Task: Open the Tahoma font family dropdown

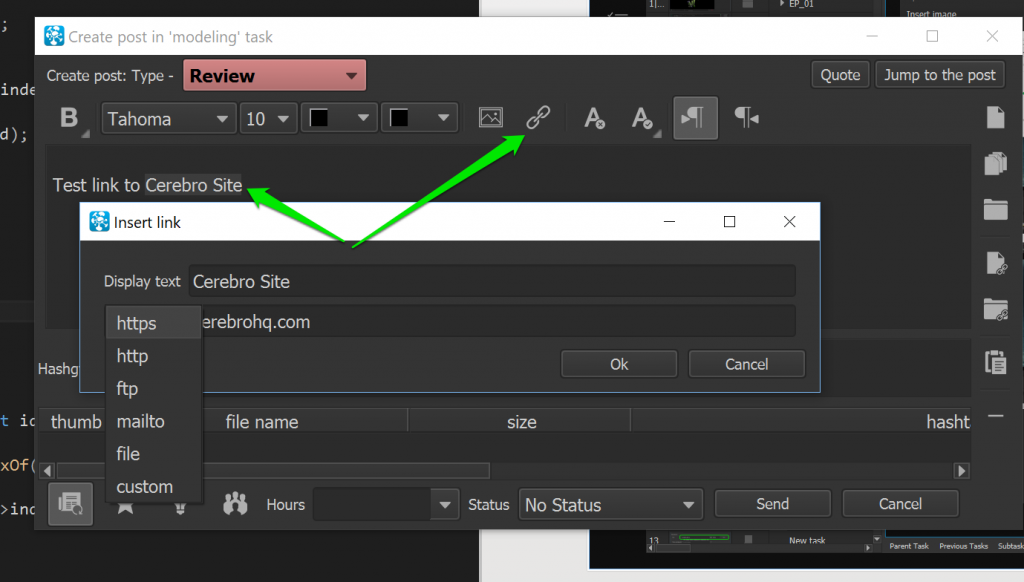Action: (168, 119)
